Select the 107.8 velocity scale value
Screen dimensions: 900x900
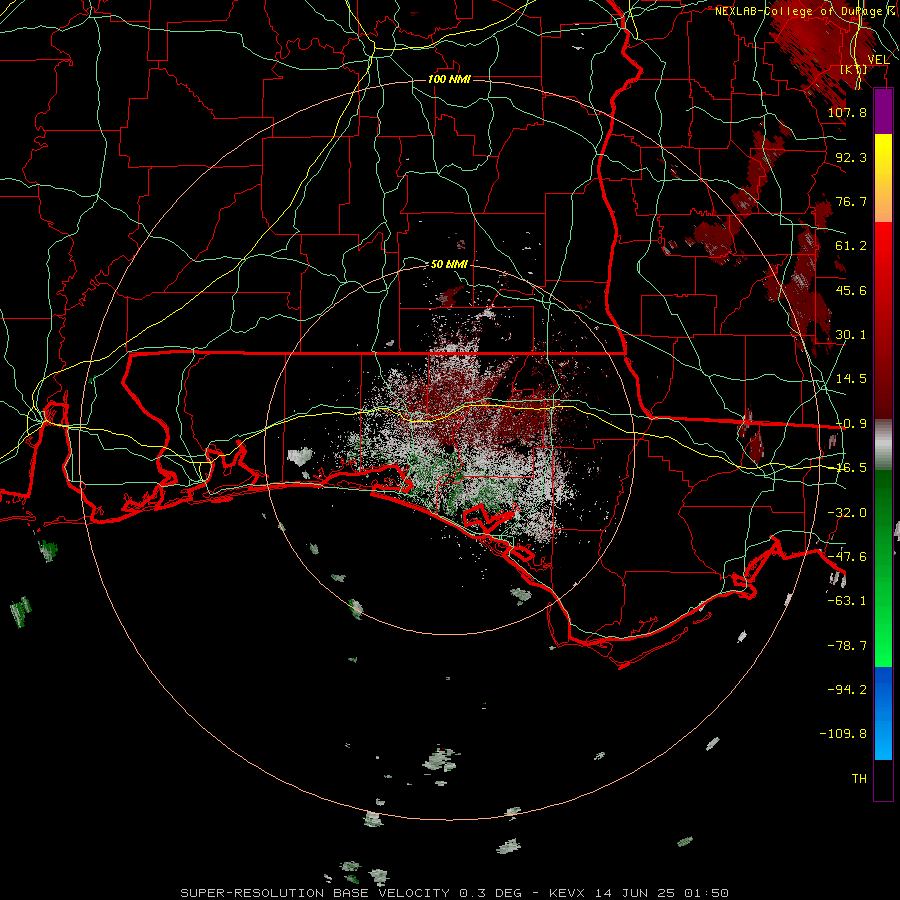847,112
